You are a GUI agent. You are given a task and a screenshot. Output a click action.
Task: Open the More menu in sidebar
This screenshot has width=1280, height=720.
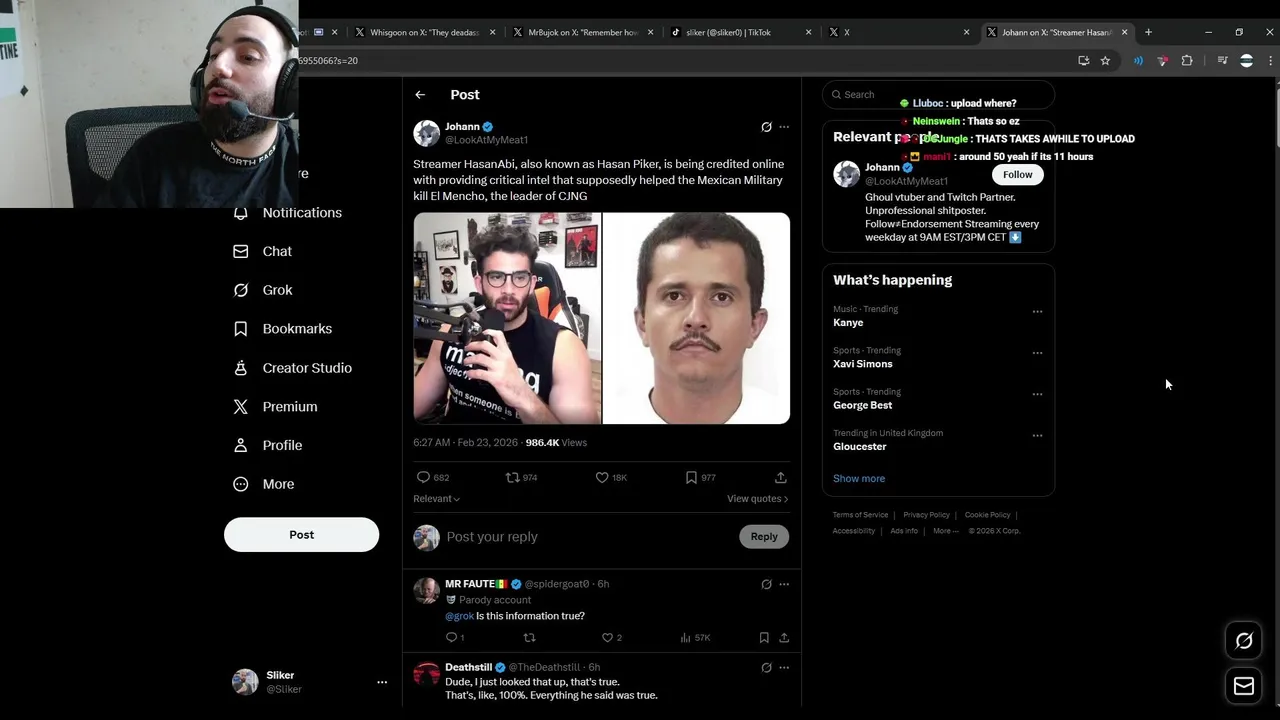pyautogui.click(x=264, y=484)
